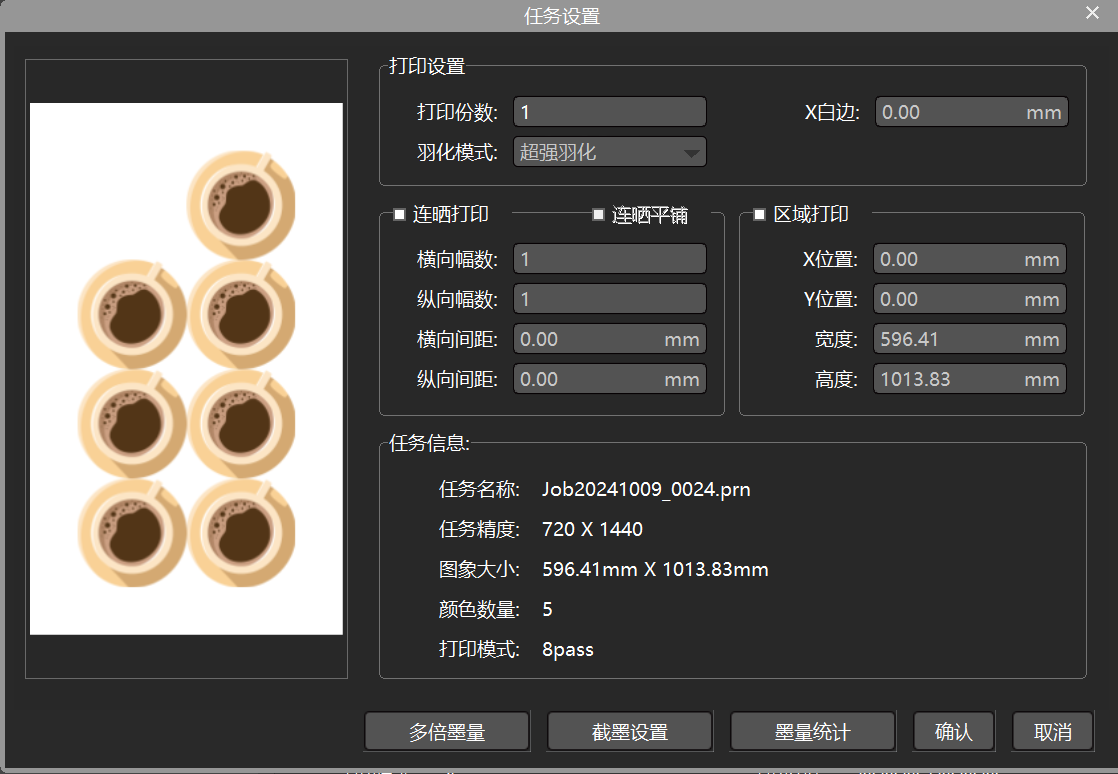Screen dimensions: 1118x774
Task: Close the 任务设置 dialog
Action: click(x=1092, y=13)
